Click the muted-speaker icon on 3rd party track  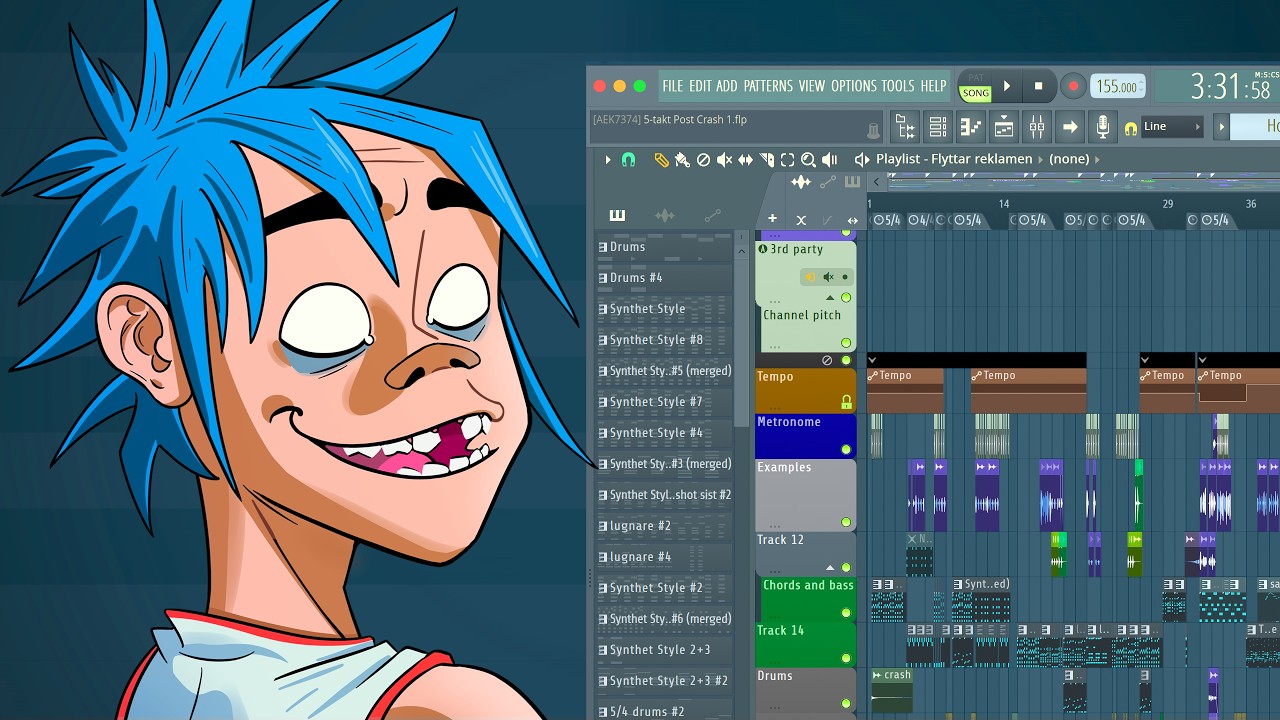(828, 277)
